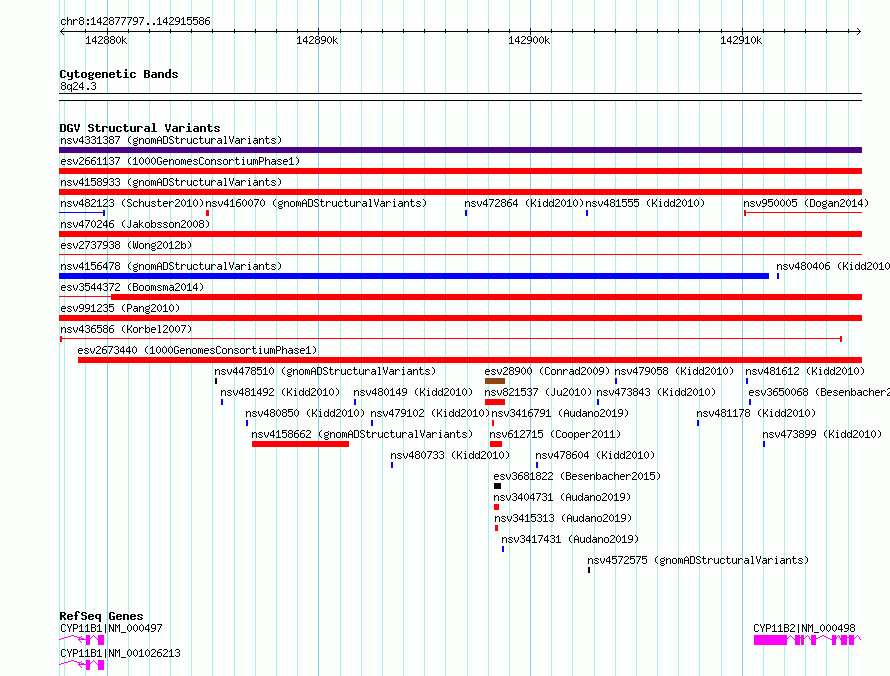Click esv3544372 Boomsma2014 variant label

[x=132, y=287]
